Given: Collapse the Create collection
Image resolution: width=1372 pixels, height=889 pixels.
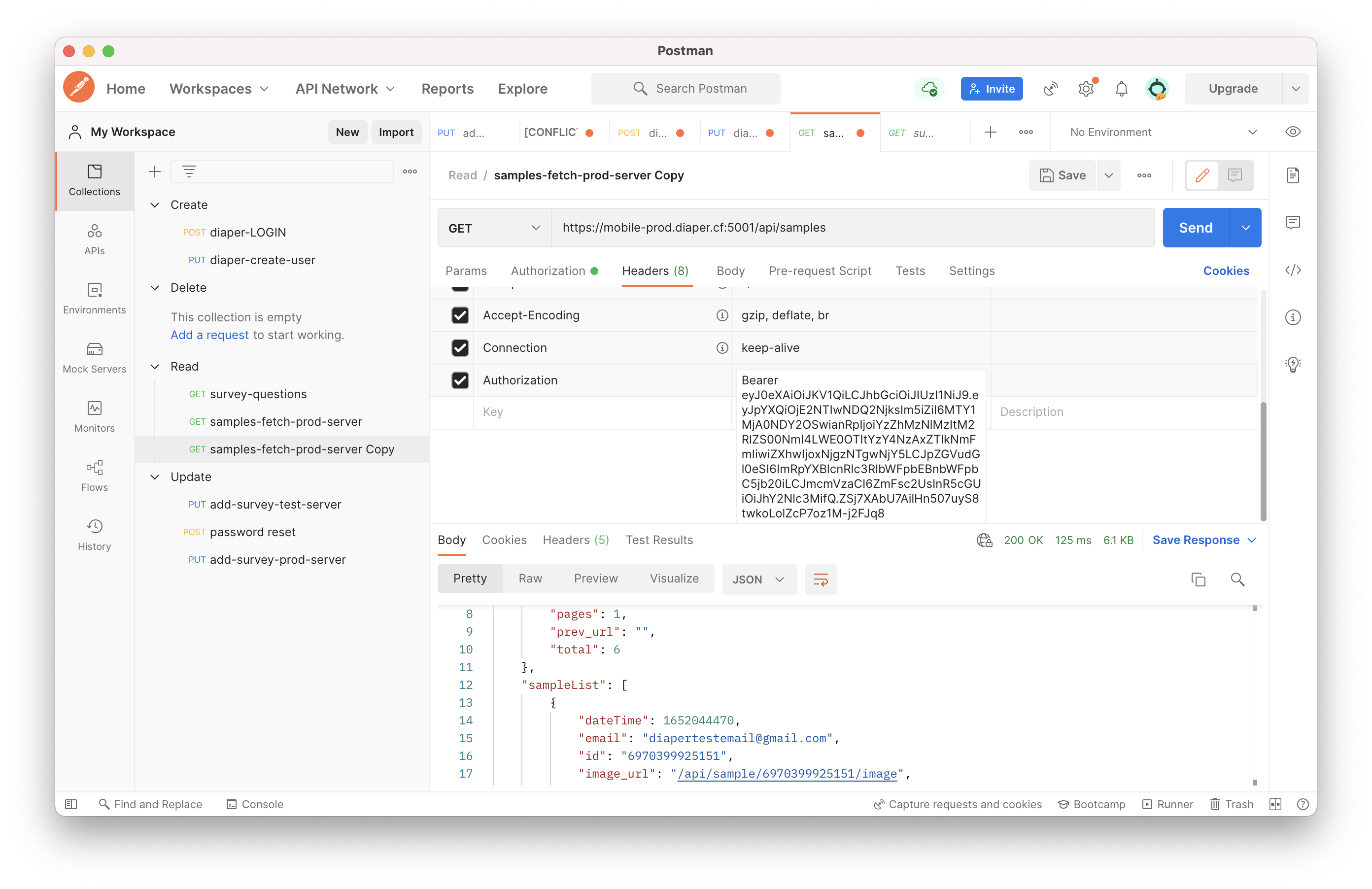Looking at the screenshot, I should 154,205.
